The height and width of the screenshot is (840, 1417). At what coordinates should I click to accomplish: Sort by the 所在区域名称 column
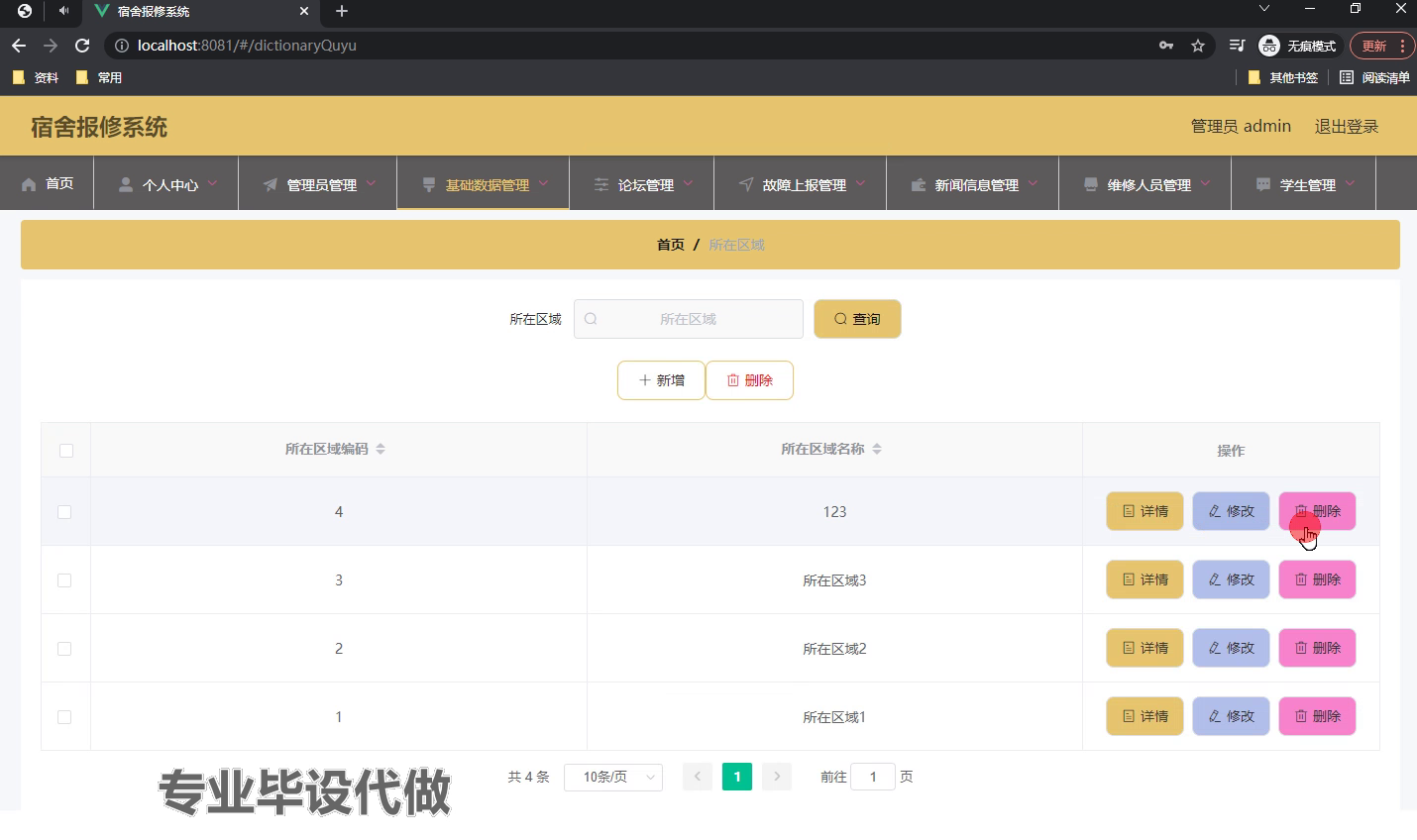(877, 449)
